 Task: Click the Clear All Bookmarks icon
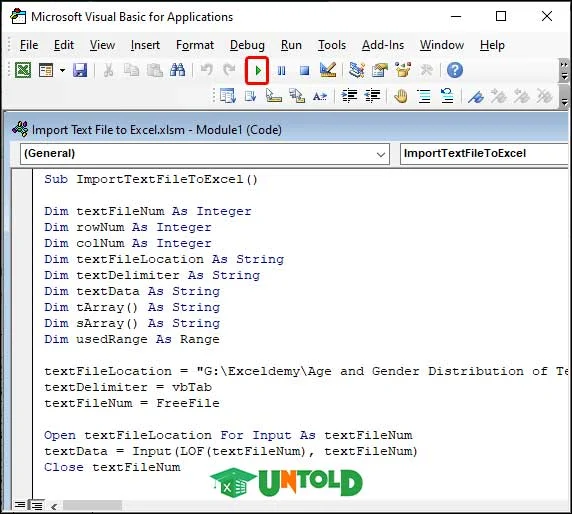coord(544,96)
